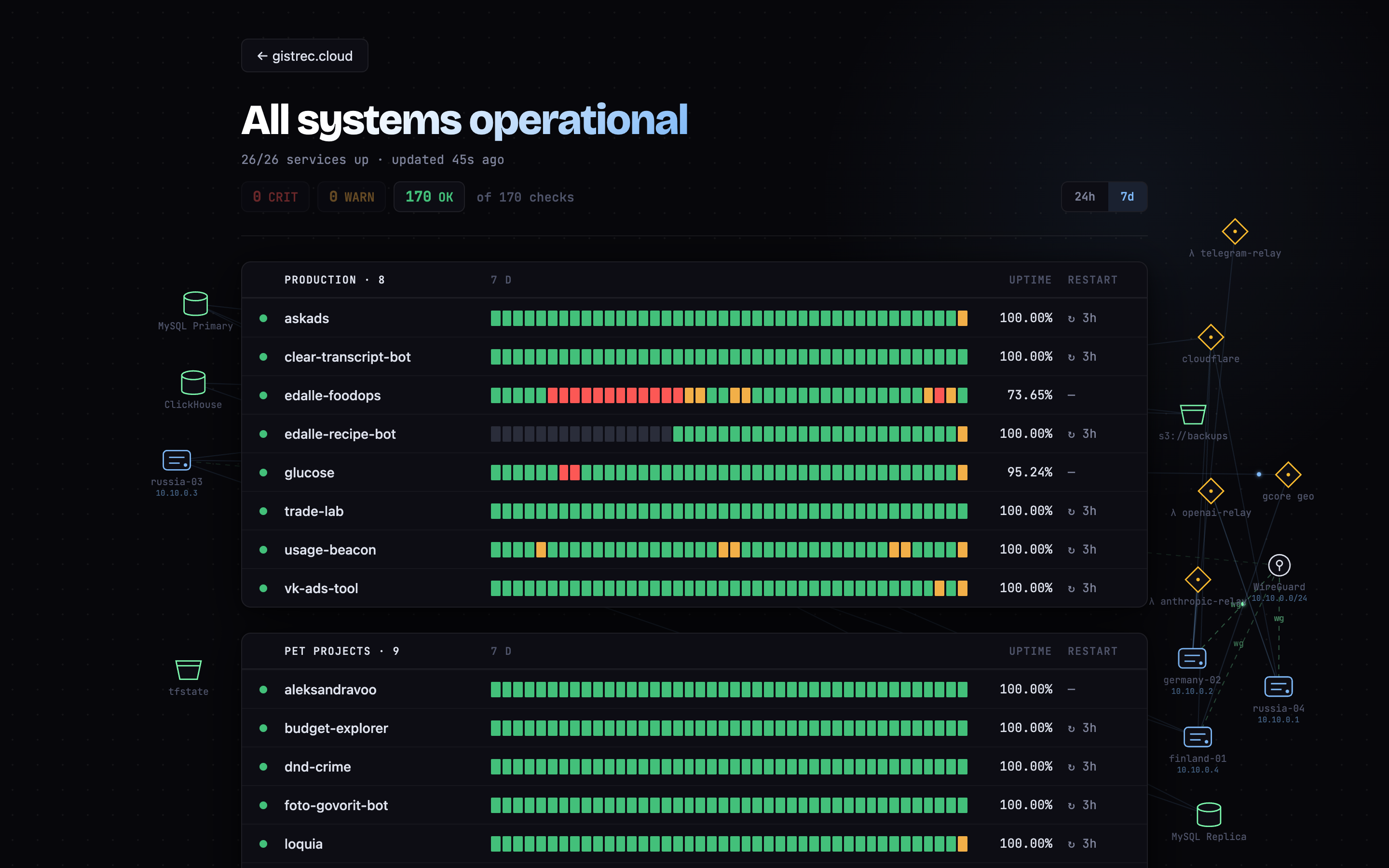Select vk-ads-tool service name
1389x868 pixels.
point(321,588)
